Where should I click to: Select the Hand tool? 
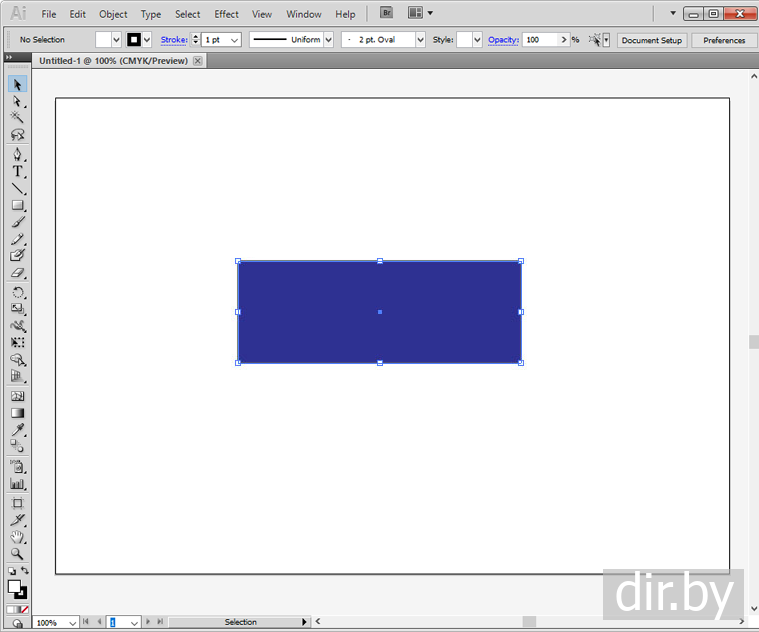[x=17, y=537]
